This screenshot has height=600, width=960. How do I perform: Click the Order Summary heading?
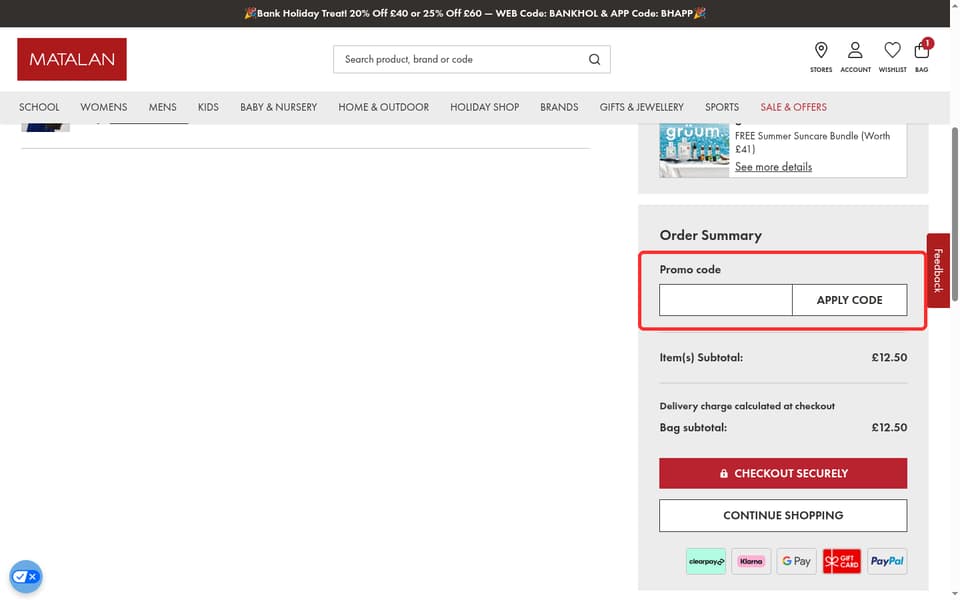click(x=710, y=235)
